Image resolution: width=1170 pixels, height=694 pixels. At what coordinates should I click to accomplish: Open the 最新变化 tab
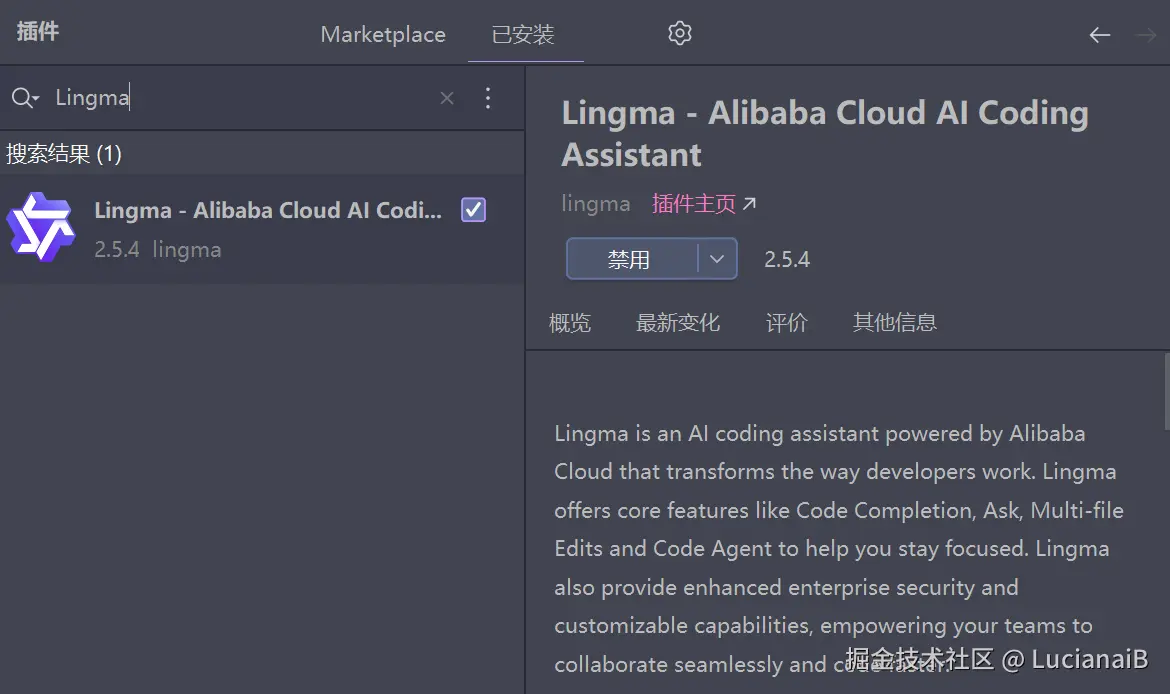pos(678,323)
